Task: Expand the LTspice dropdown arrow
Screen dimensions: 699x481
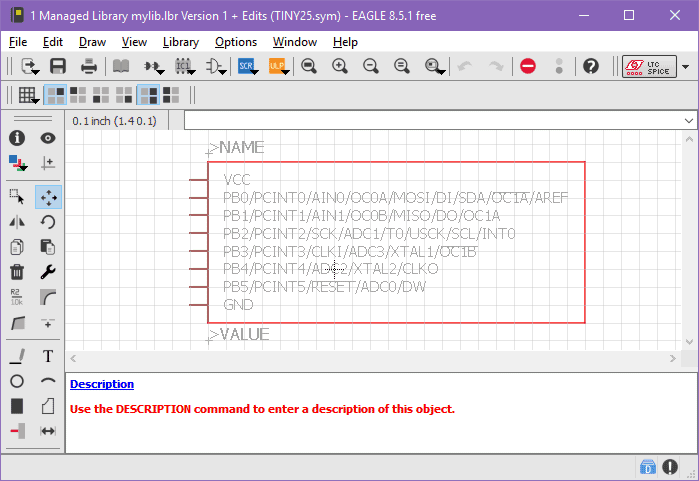Action: pos(685,66)
